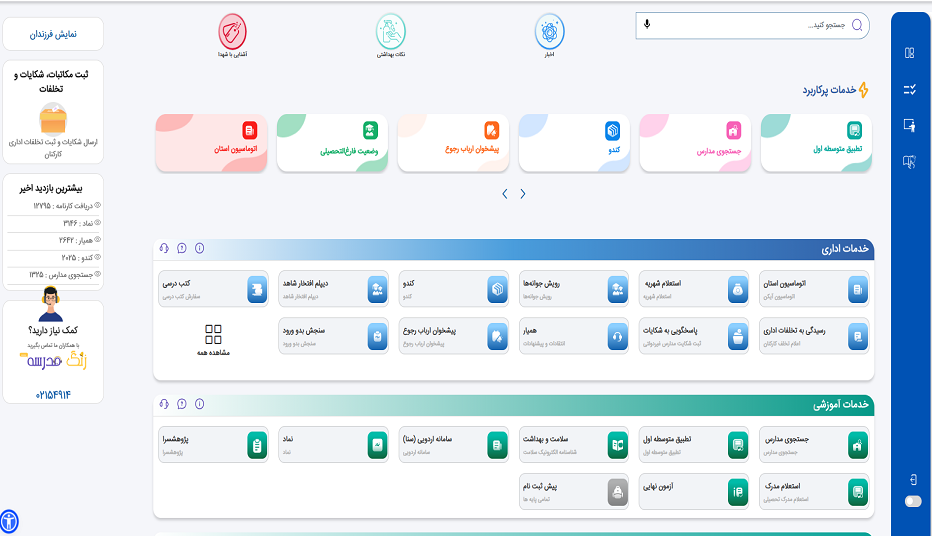Screen dimensions: 932x536
Task: Go to previous slide in خدمات پرکاربرد carousel
Action: pos(523,194)
